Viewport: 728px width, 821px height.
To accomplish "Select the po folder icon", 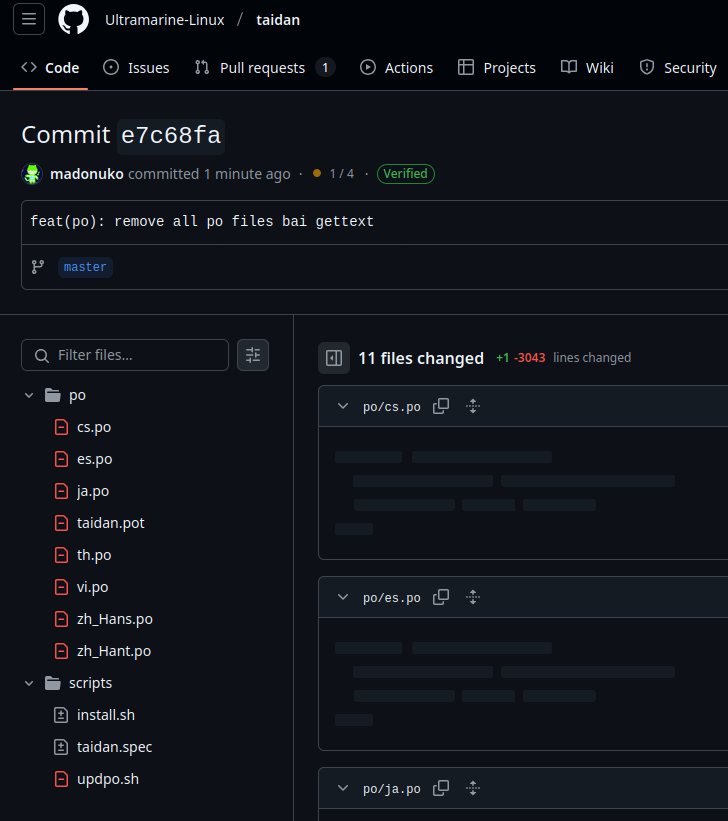I will [x=53, y=395].
